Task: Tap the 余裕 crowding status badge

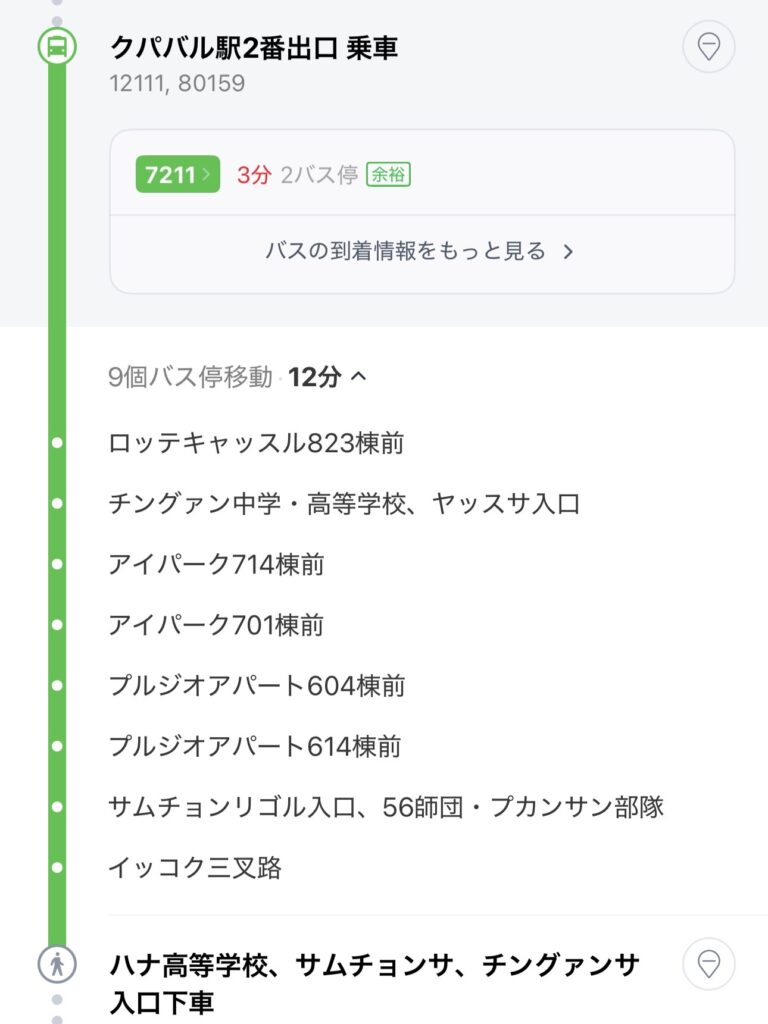Action: click(x=388, y=175)
